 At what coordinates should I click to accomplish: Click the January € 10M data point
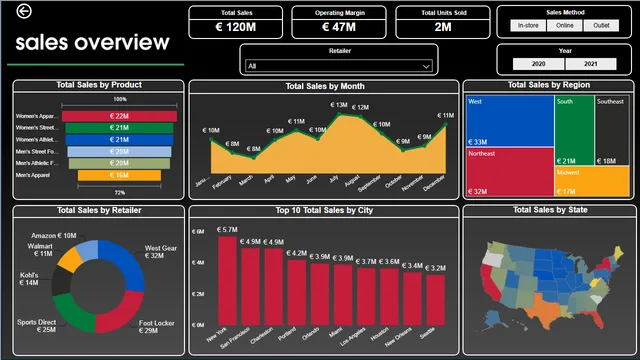211,140
